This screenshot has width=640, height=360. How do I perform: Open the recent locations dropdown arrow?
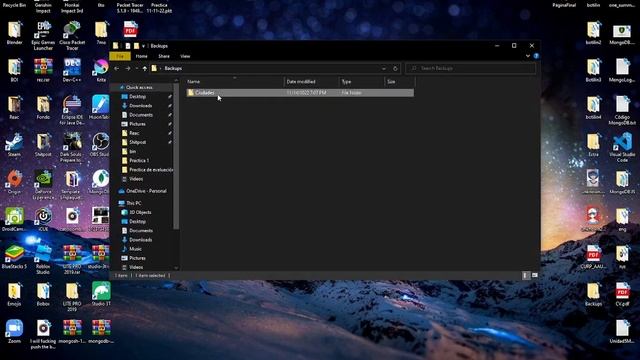tap(137, 69)
